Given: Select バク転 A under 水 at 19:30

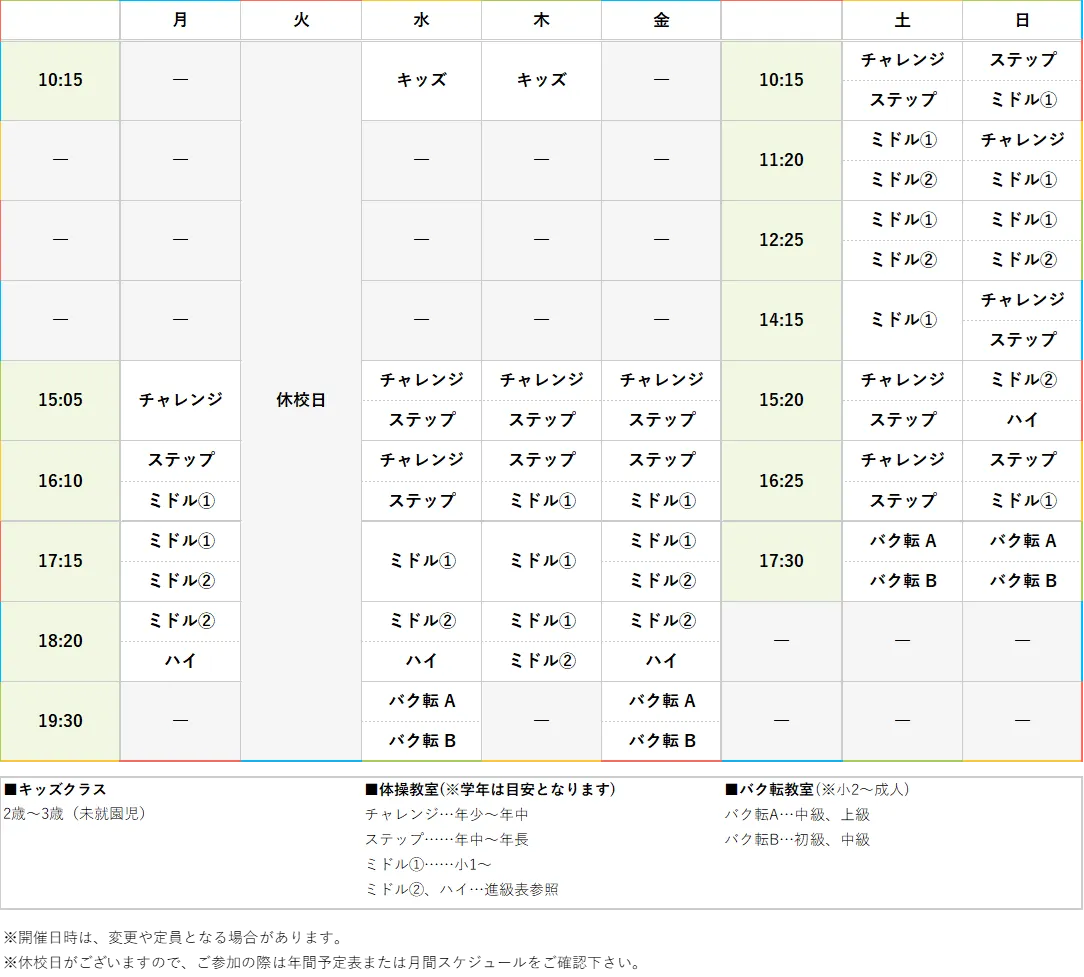Looking at the screenshot, I should coord(420,700).
